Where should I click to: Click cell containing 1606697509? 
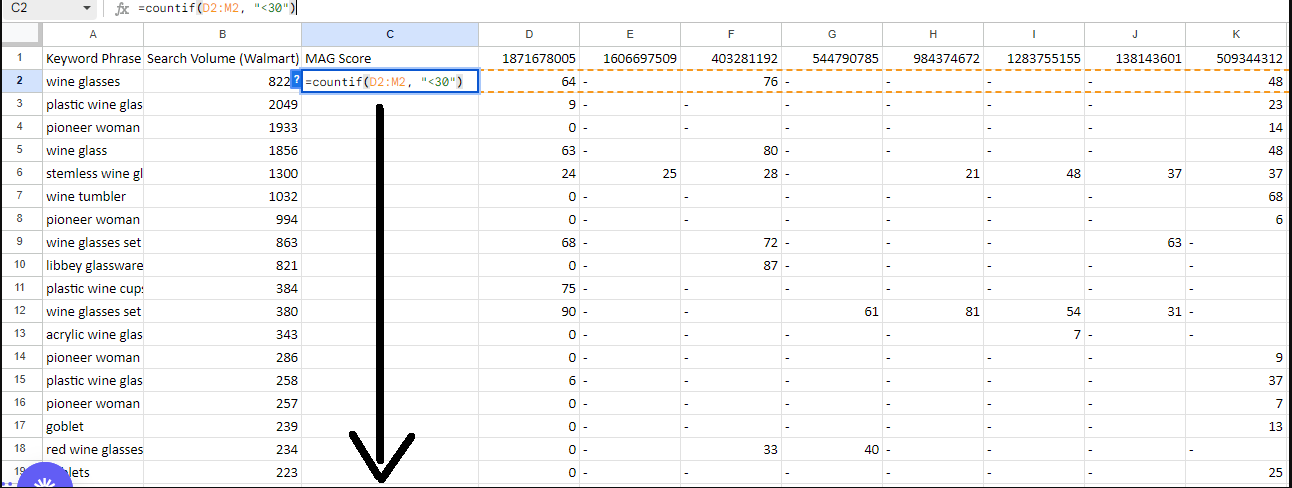630,58
